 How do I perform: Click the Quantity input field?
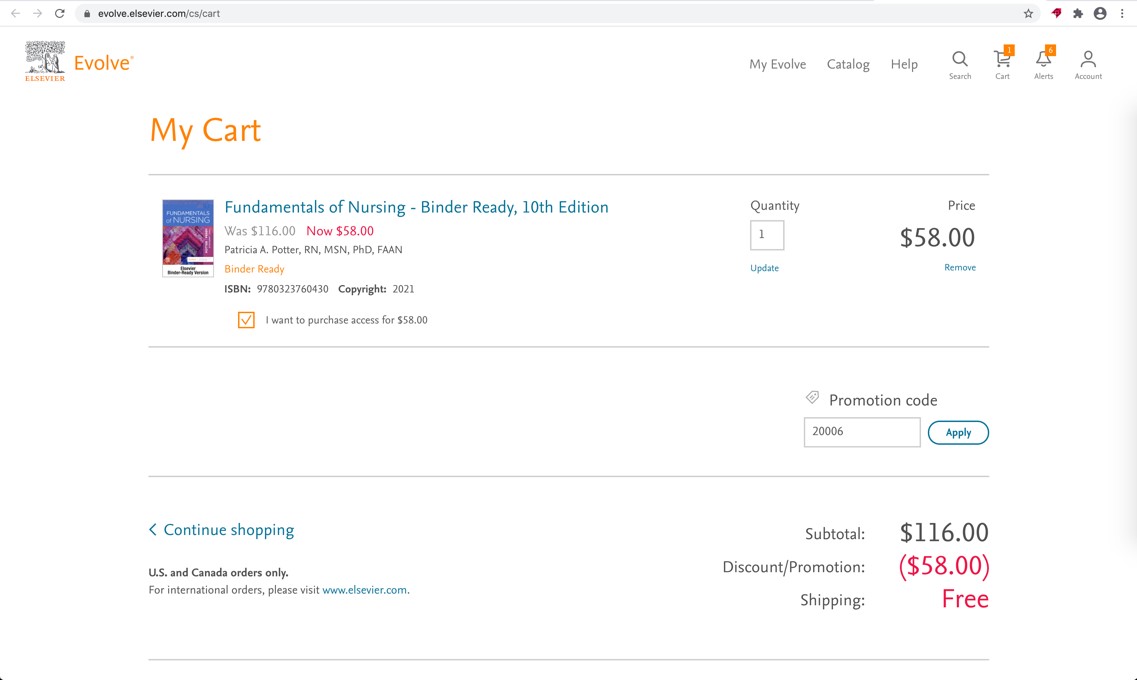coord(767,235)
